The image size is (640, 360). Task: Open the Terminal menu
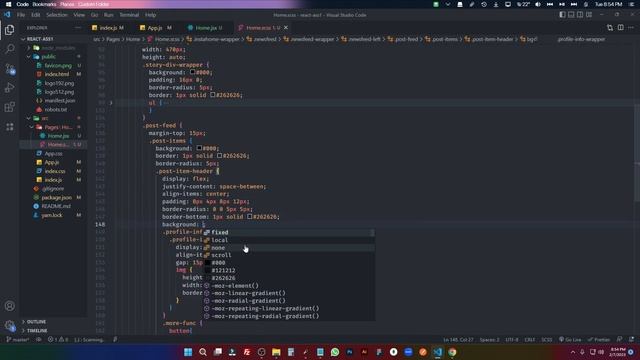pyautogui.click(x=129, y=15)
